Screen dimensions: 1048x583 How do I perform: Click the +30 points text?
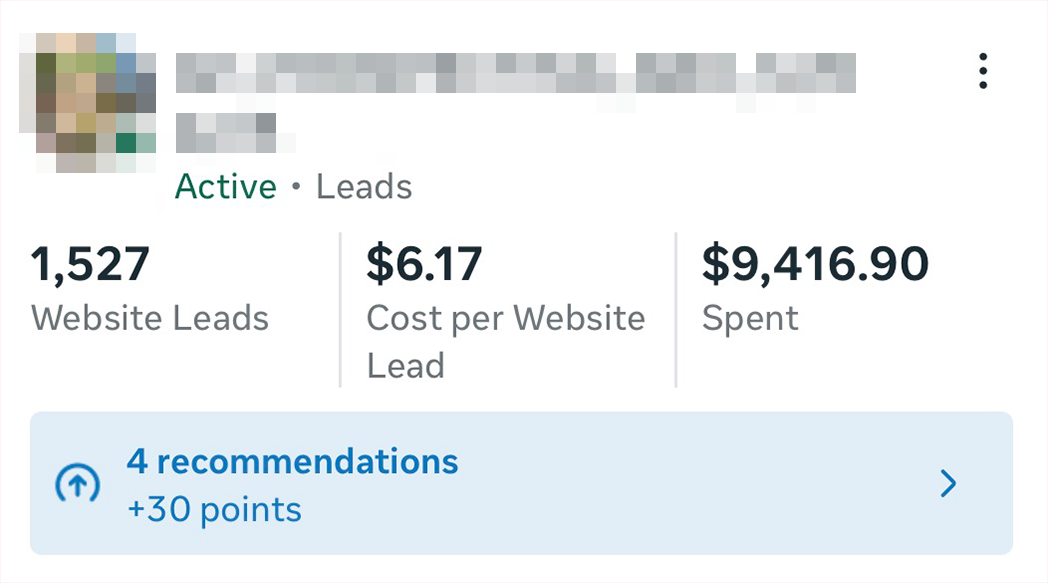click(214, 510)
